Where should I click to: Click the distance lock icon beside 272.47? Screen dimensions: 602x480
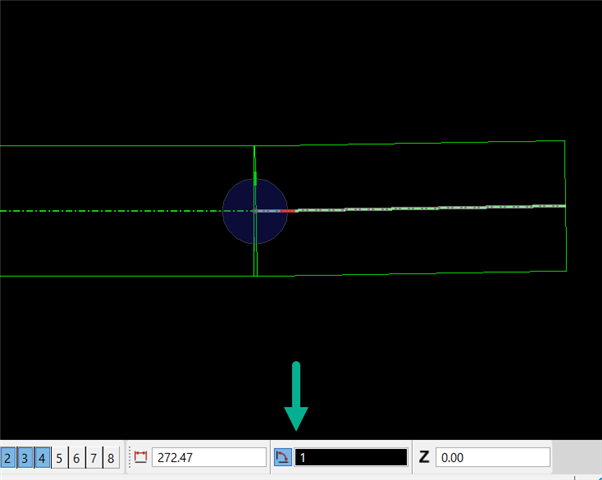click(141, 457)
